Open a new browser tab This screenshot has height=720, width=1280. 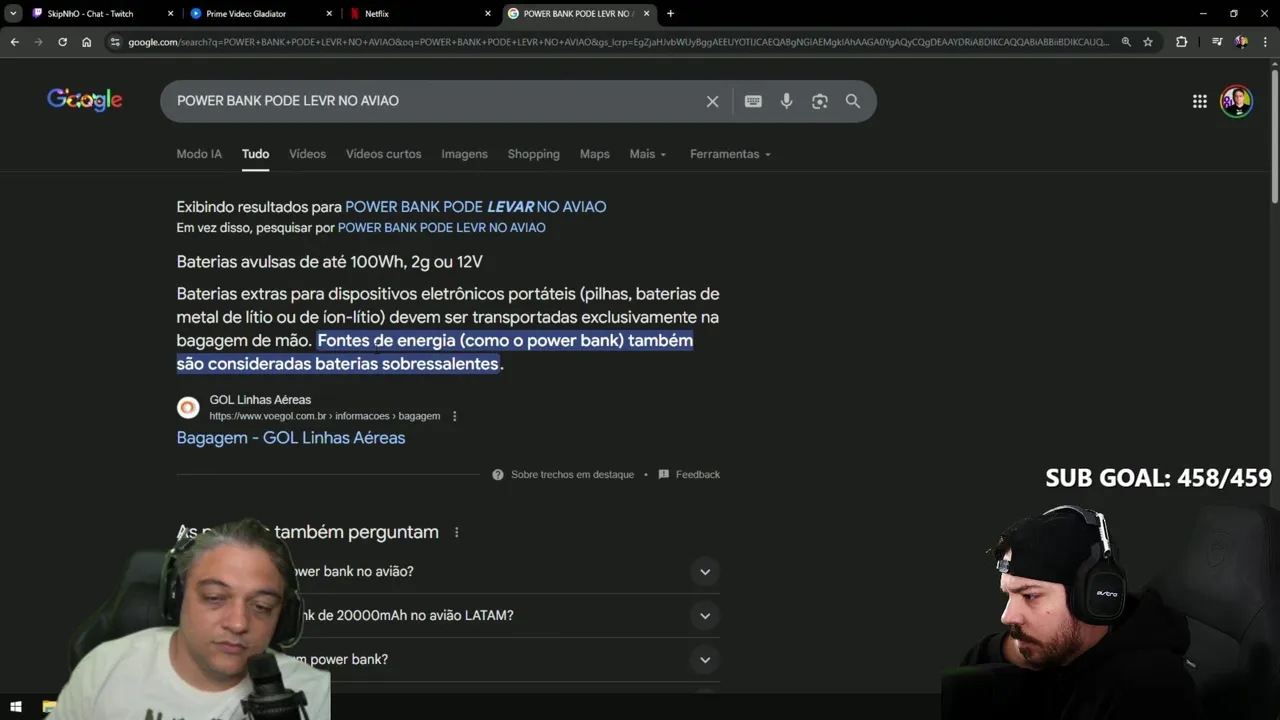point(670,14)
